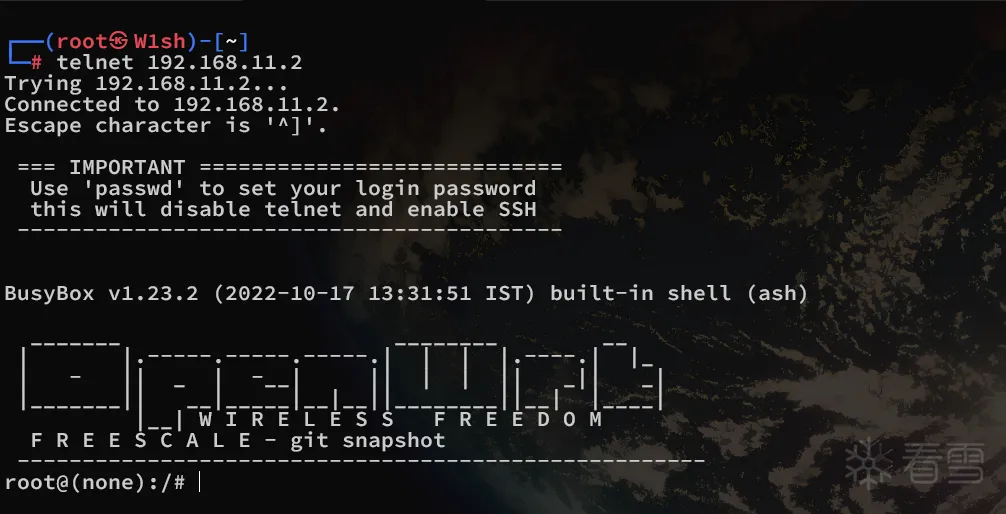
Task: Click the BusyBox v1.23.2 version text
Action: pos(101,294)
